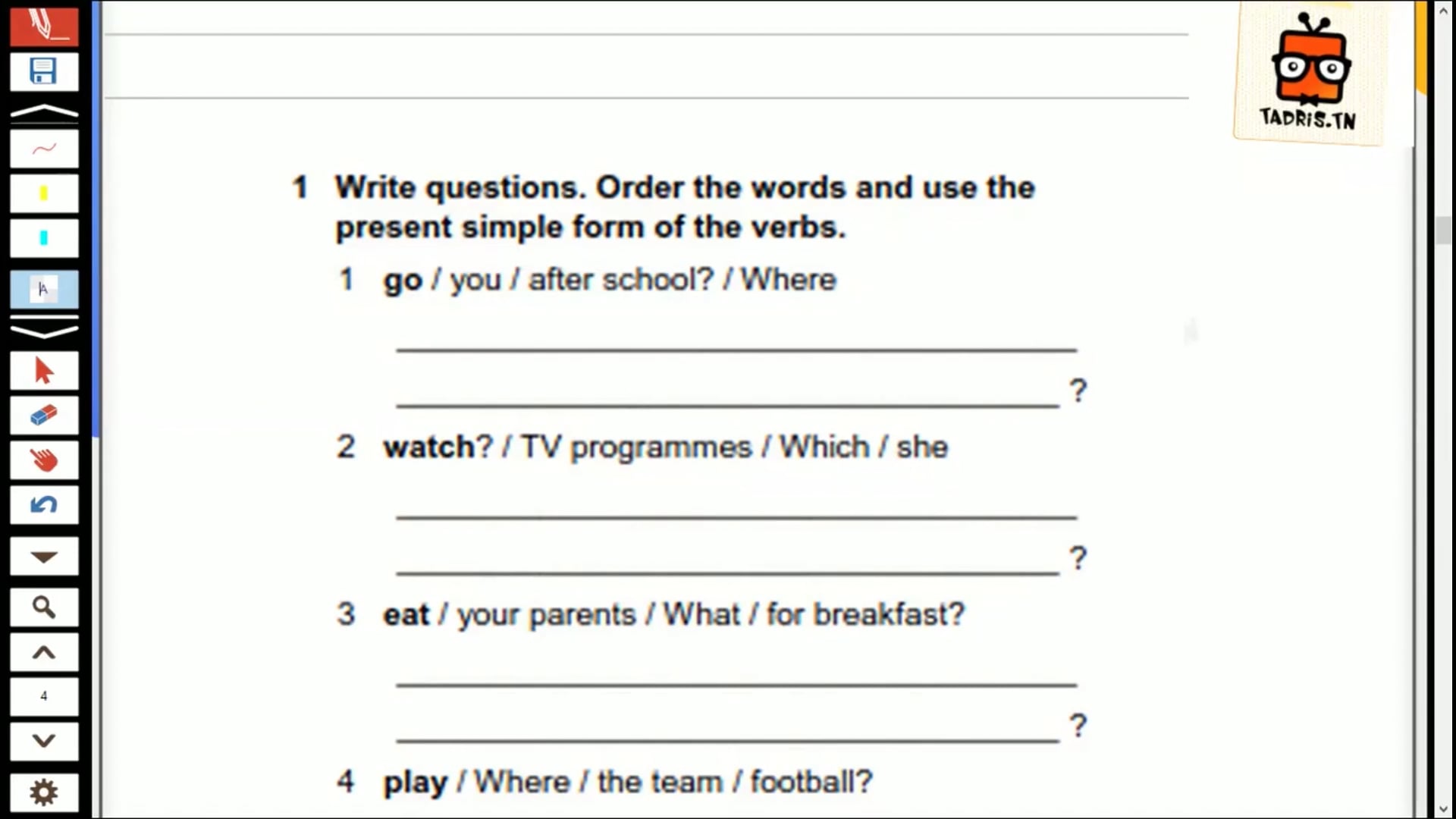Select the red hand pan tool

[x=44, y=460]
